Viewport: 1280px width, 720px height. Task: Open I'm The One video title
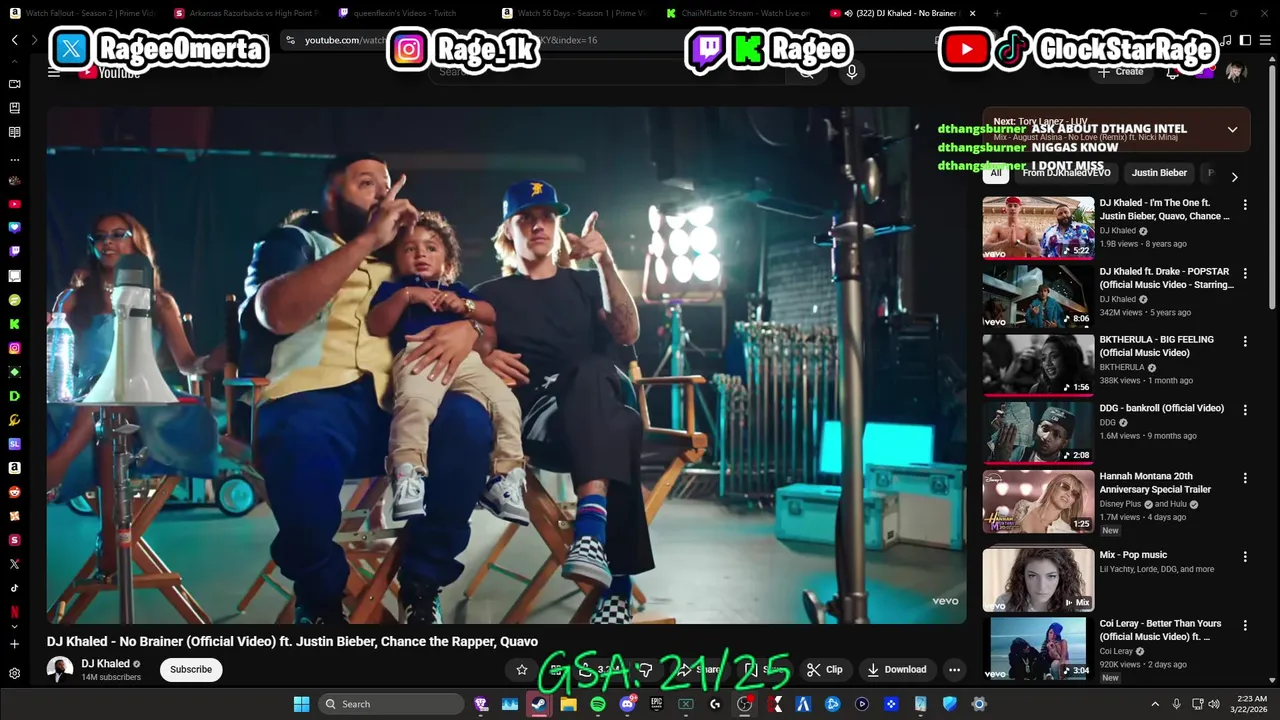1164,209
